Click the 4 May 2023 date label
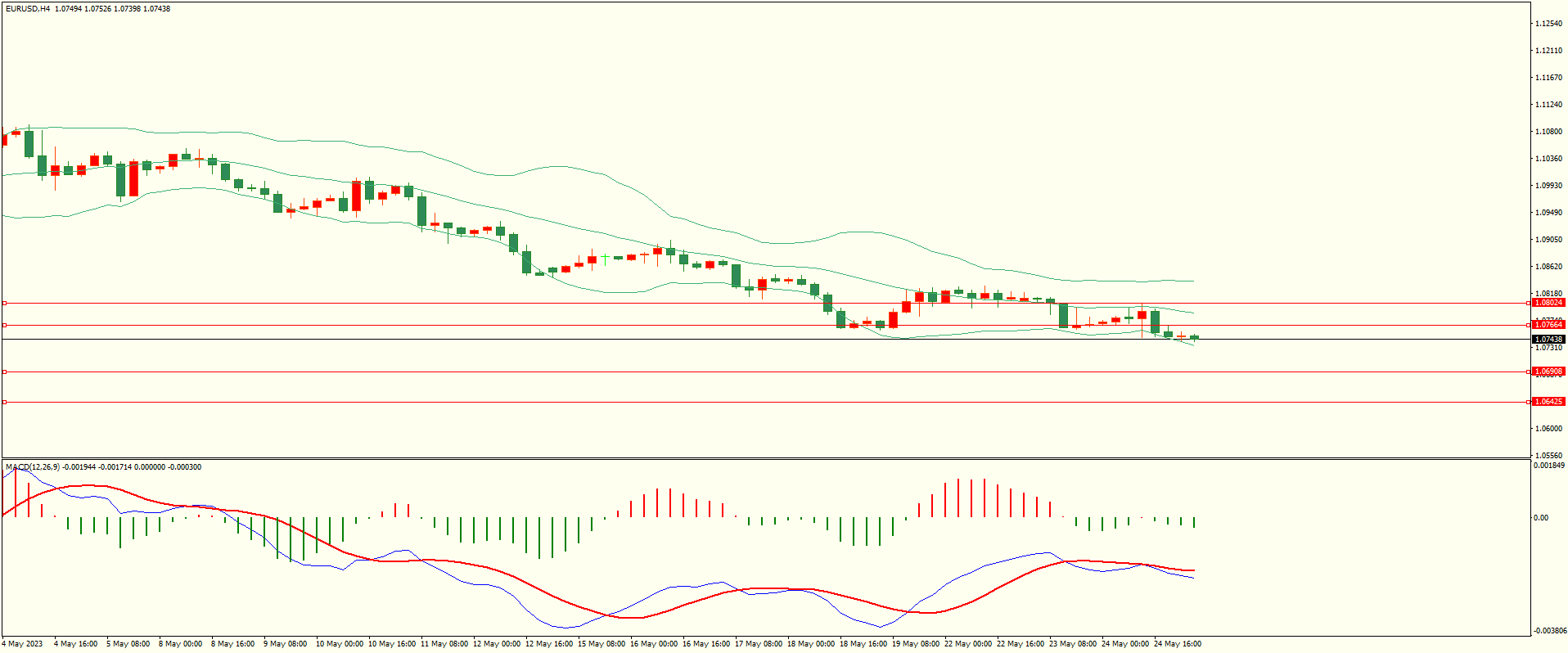Screen dimensions: 1568x653 [x=22, y=644]
